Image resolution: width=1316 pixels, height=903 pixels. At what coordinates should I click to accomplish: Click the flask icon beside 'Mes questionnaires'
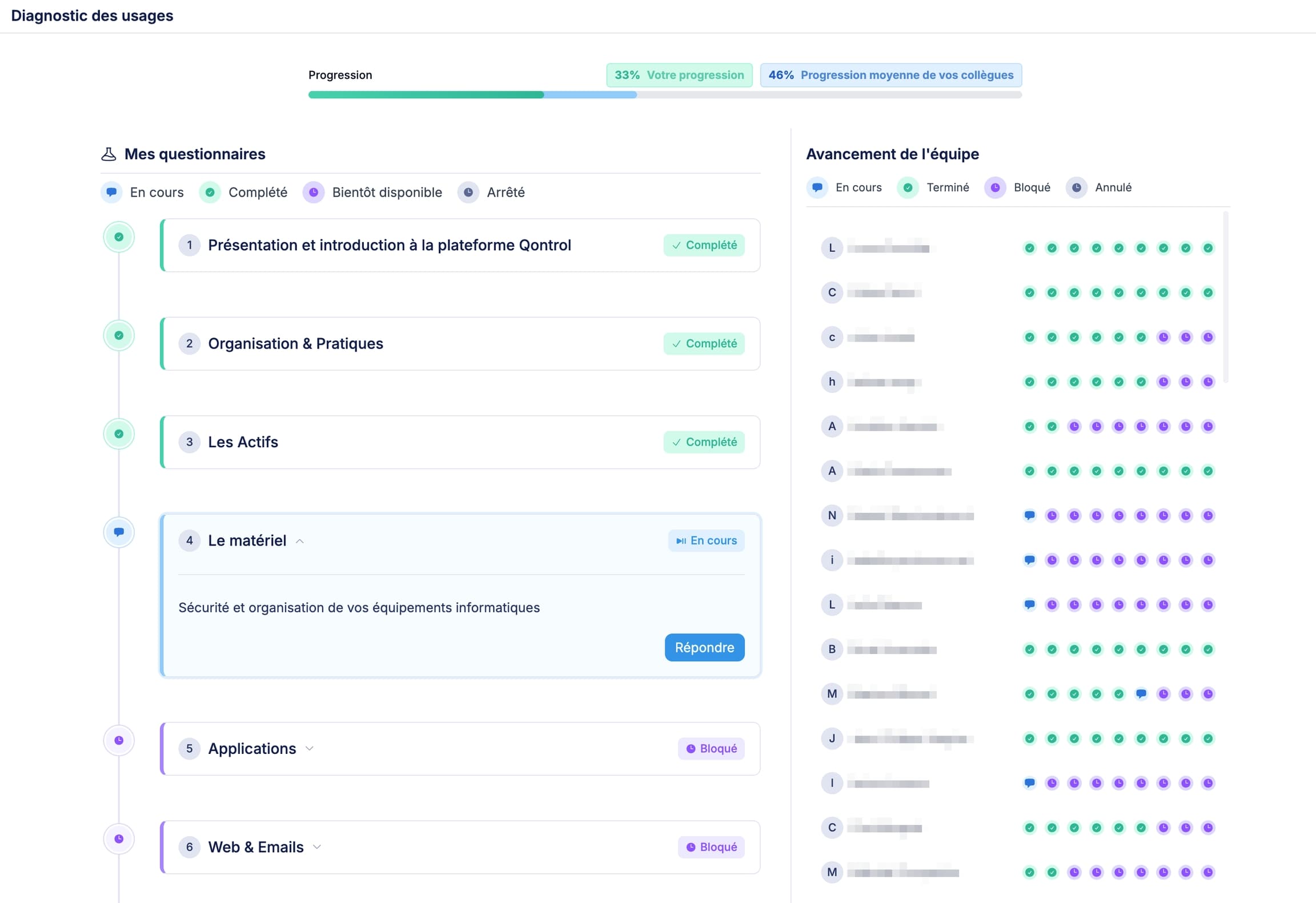[x=109, y=154]
